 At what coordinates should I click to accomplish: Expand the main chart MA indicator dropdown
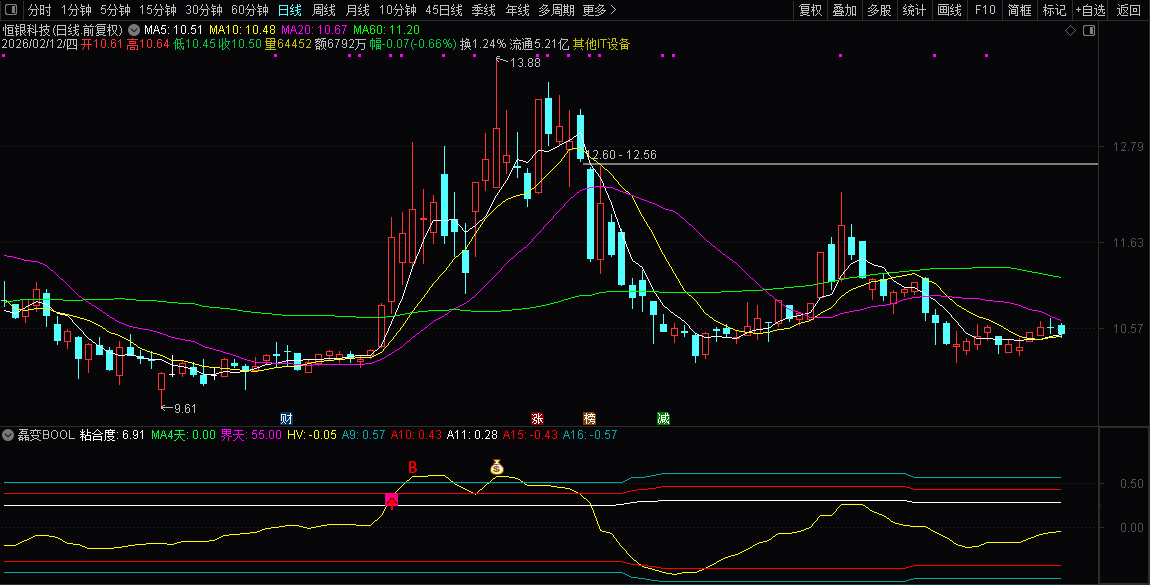tap(134, 31)
